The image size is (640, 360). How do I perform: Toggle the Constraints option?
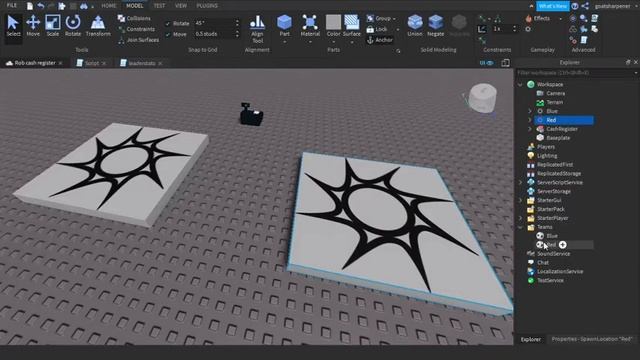(136, 29)
